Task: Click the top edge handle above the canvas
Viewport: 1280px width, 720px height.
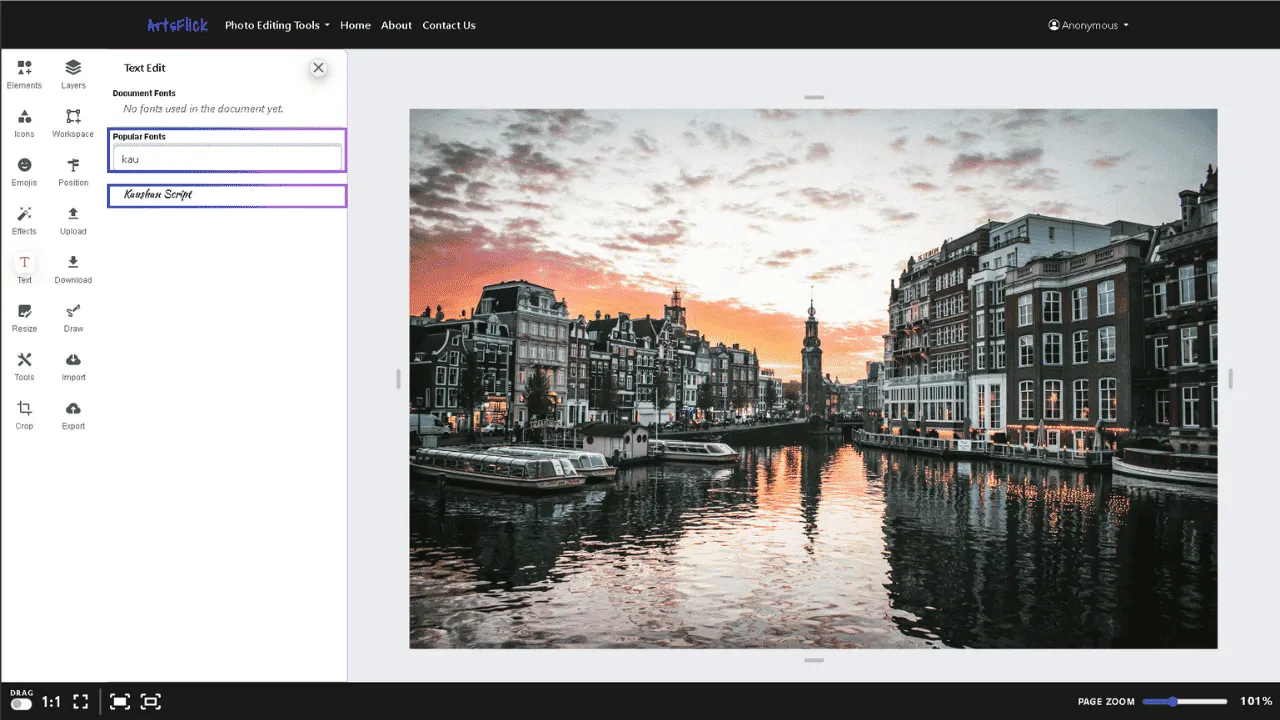Action: click(814, 98)
